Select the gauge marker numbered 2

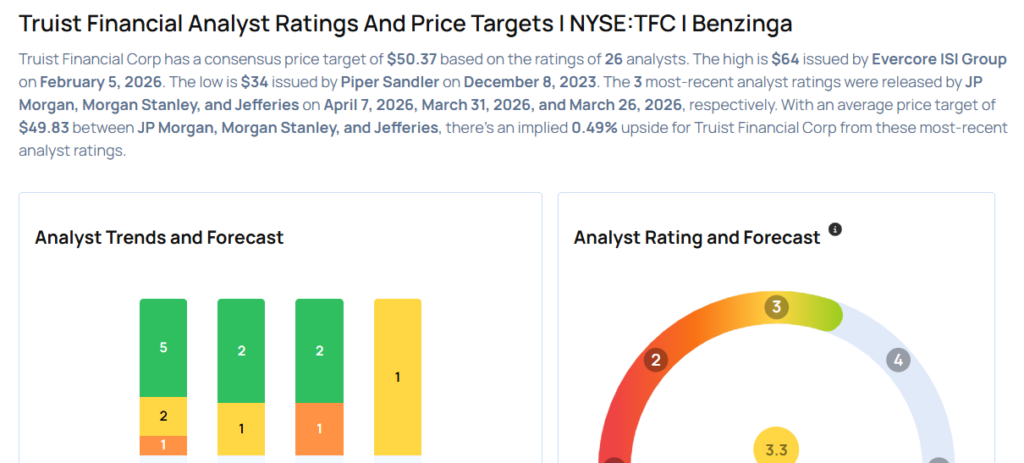coord(656,360)
